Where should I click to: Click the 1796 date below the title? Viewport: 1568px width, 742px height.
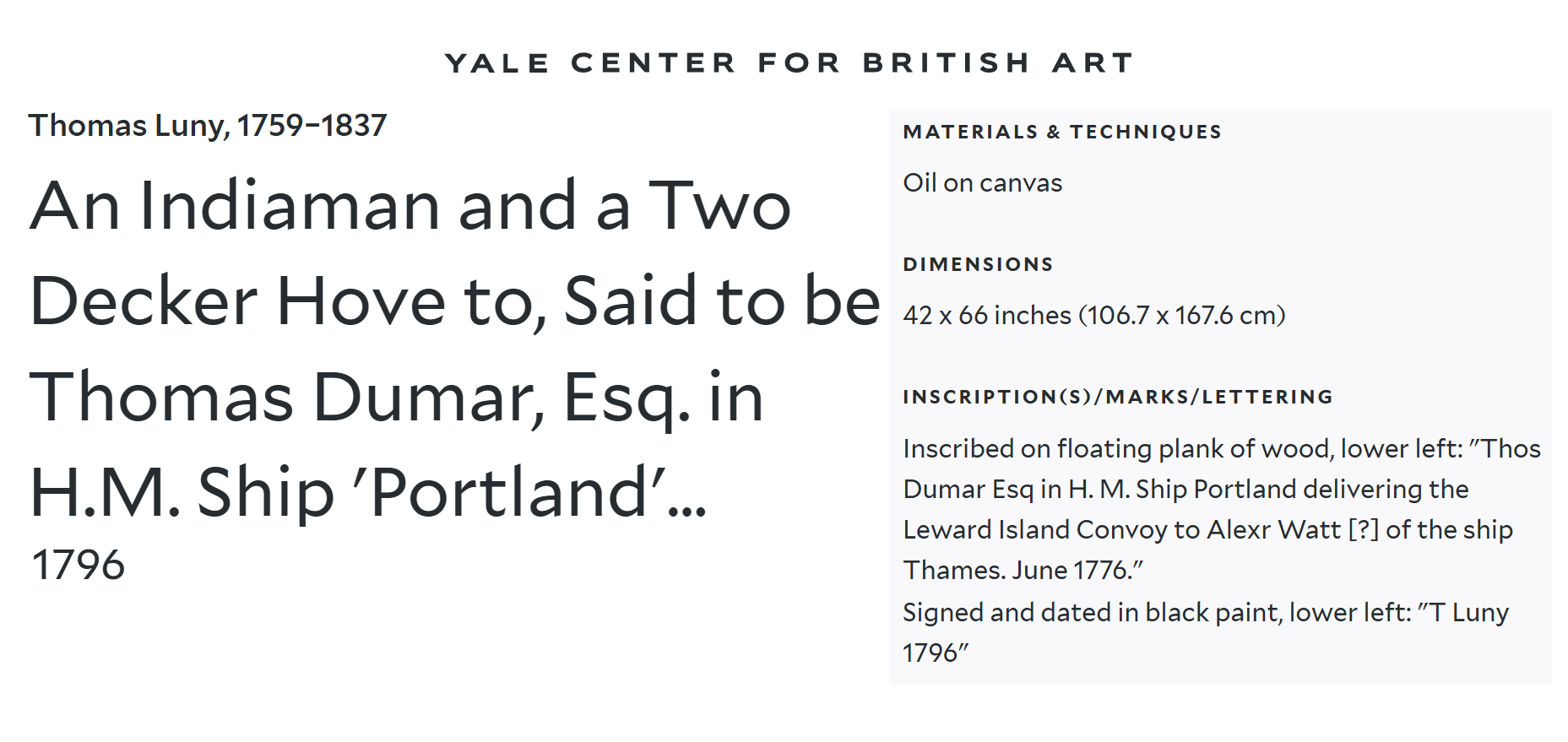tap(78, 565)
